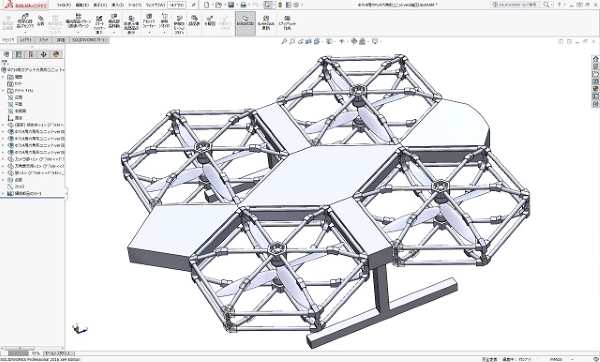Open the ConfigurationManager tab icon
Image resolution: width=600 pixels, height=362 pixels.
tap(31, 54)
